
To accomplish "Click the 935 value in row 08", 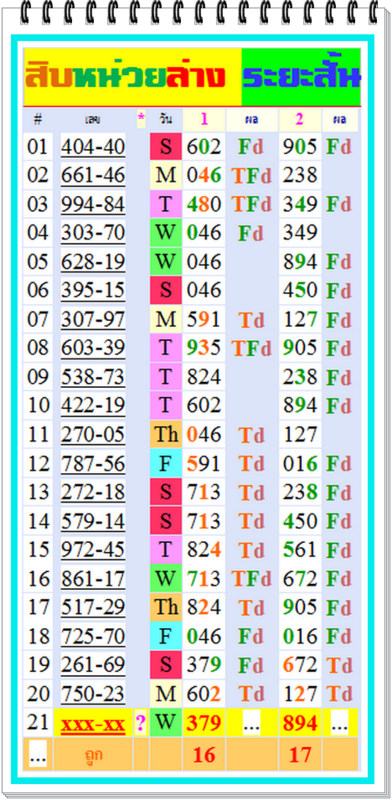I will pyautogui.click(x=204, y=348).
